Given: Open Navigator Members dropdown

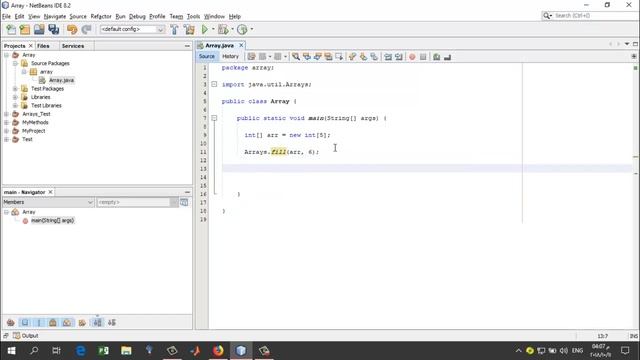Looking at the screenshot, I should pos(48,202).
